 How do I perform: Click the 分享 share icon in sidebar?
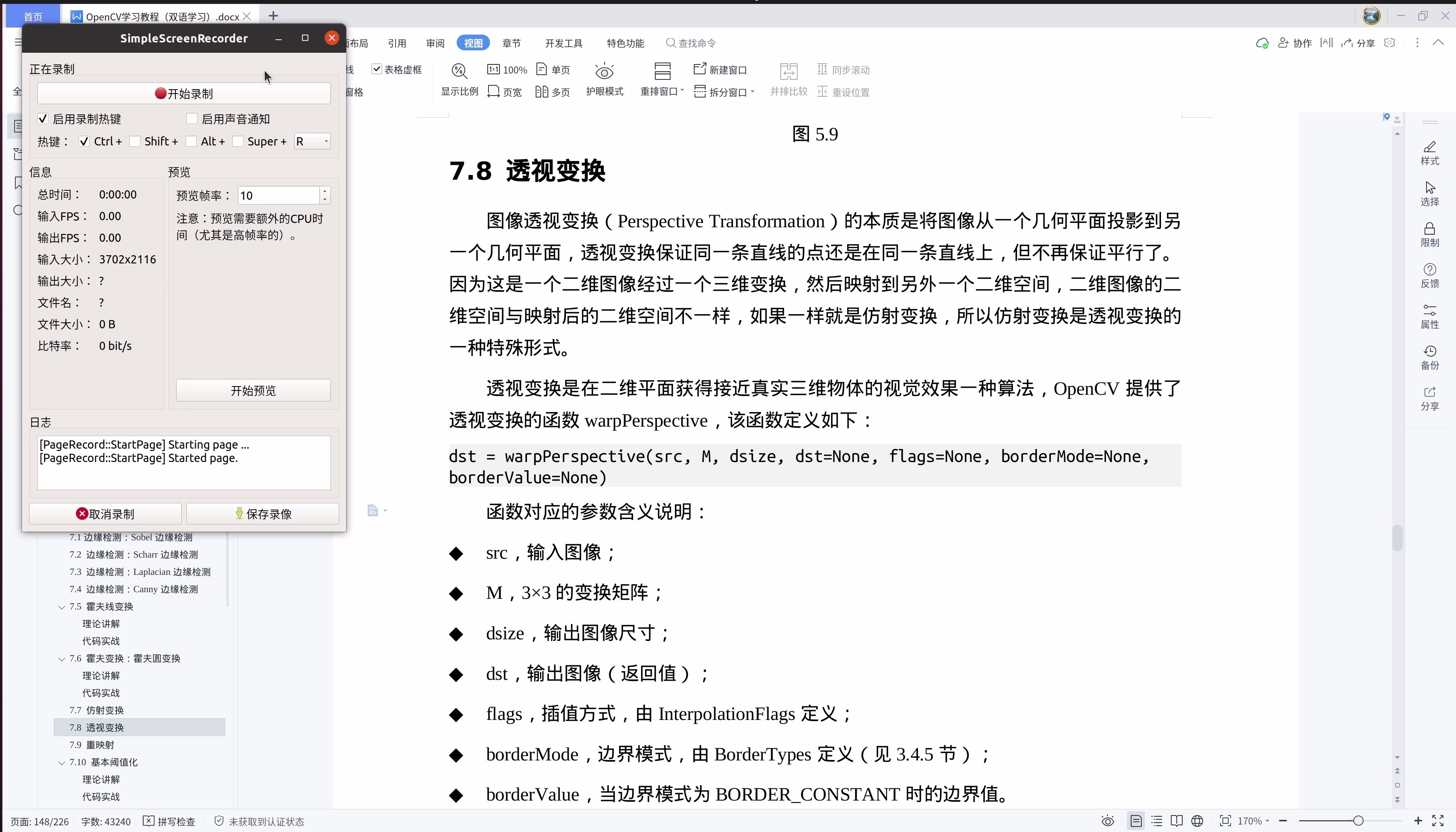pos(1430,398)
